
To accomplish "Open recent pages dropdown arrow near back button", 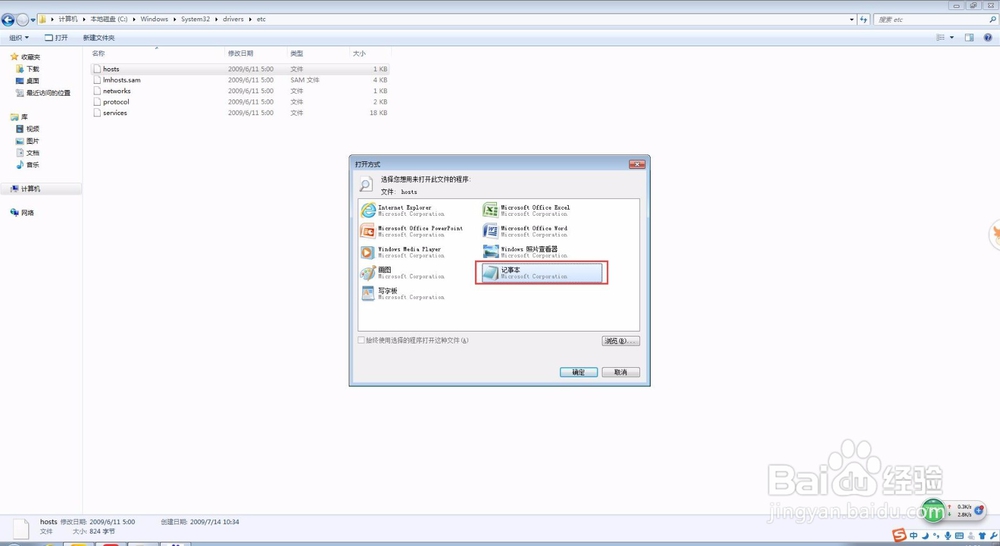I will point(33,20).
